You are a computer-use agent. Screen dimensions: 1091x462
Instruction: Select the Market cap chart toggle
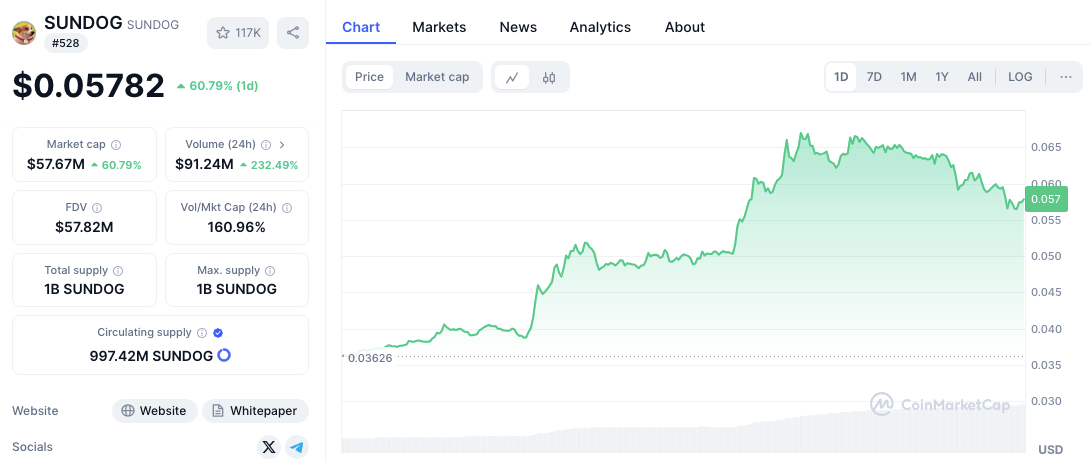(437, 77)
